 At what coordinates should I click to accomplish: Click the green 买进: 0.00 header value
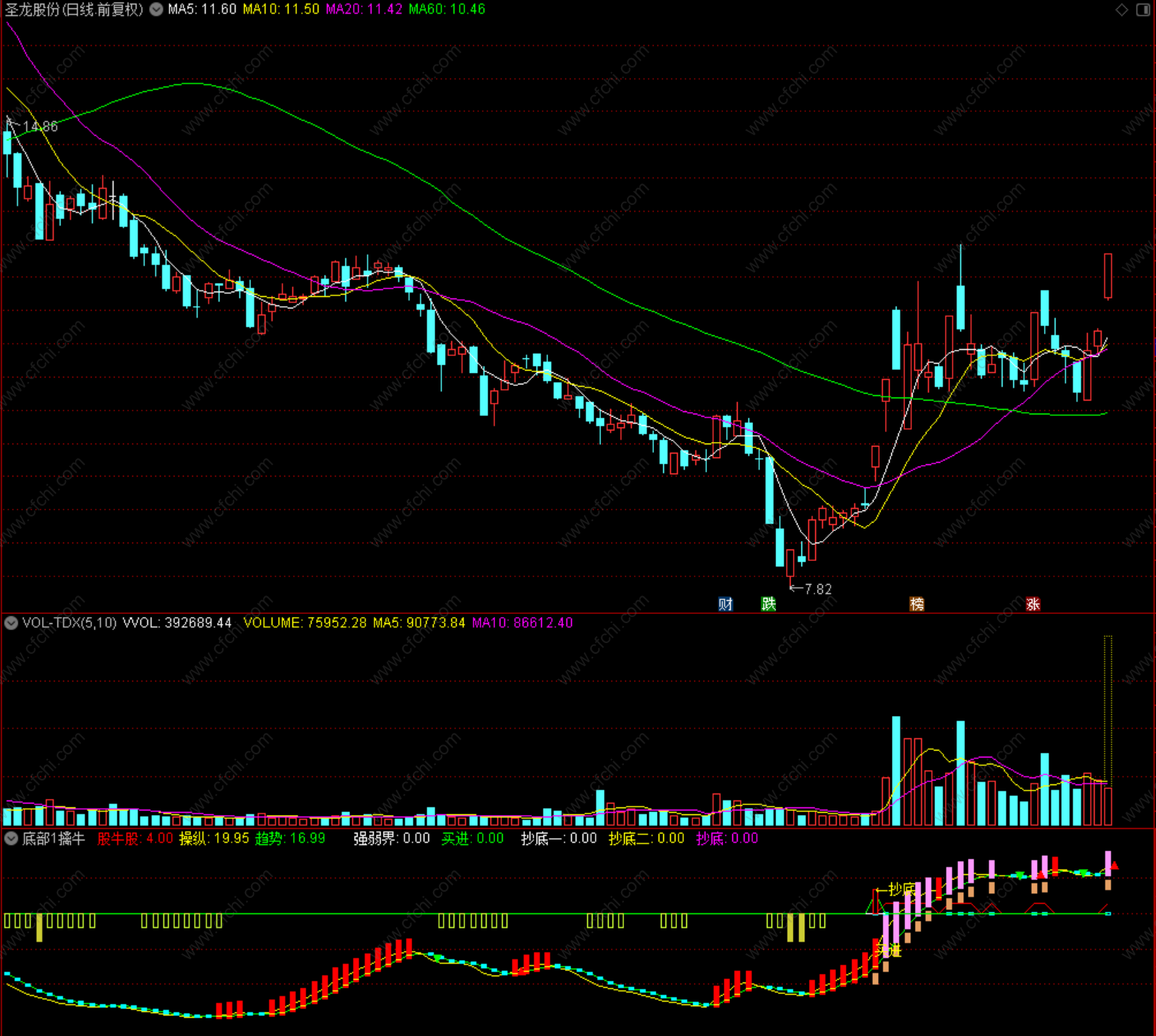(x=473, y=838)
